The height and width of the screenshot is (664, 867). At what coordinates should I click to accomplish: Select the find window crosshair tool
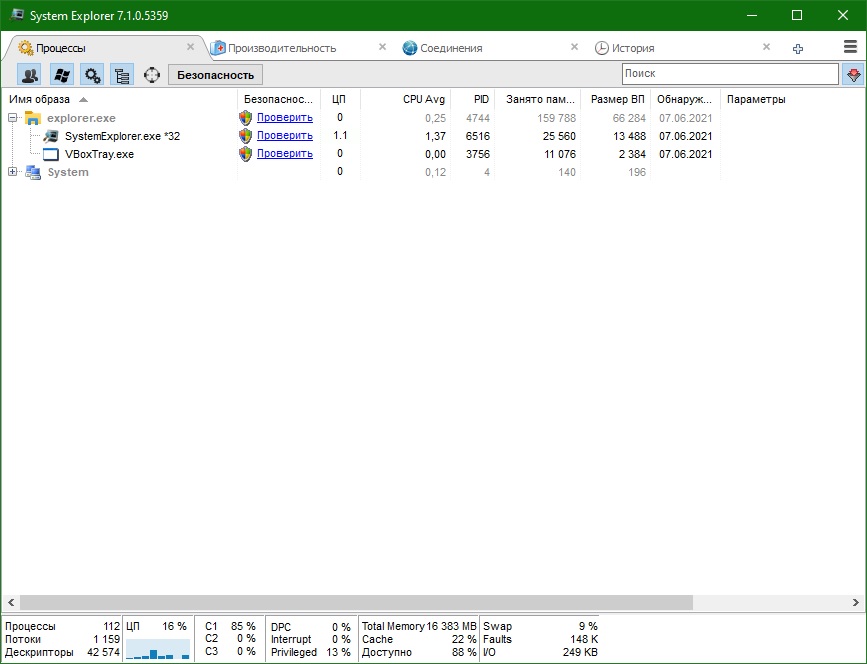(152, 75)
